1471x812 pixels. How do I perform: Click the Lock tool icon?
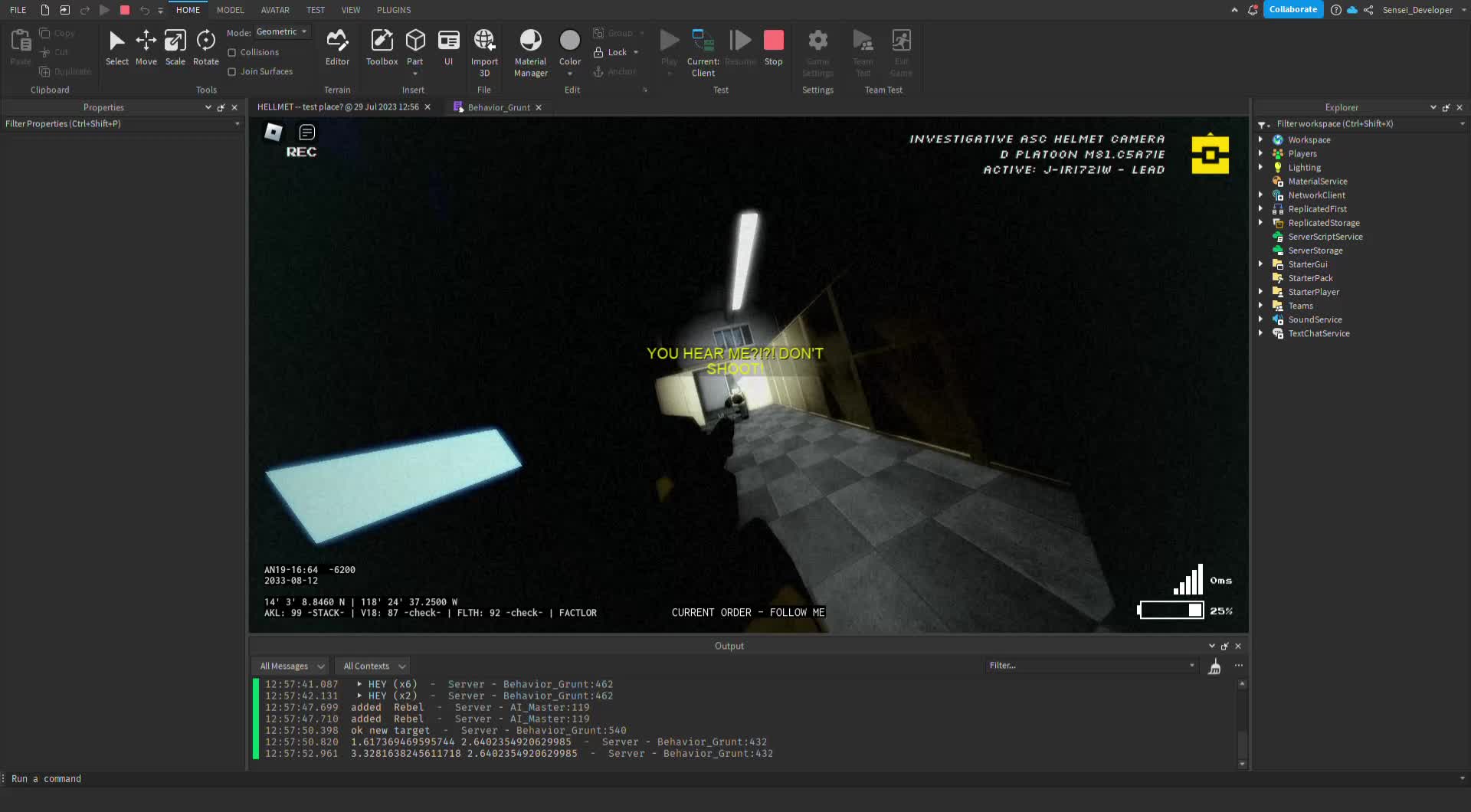click(598, 52)
